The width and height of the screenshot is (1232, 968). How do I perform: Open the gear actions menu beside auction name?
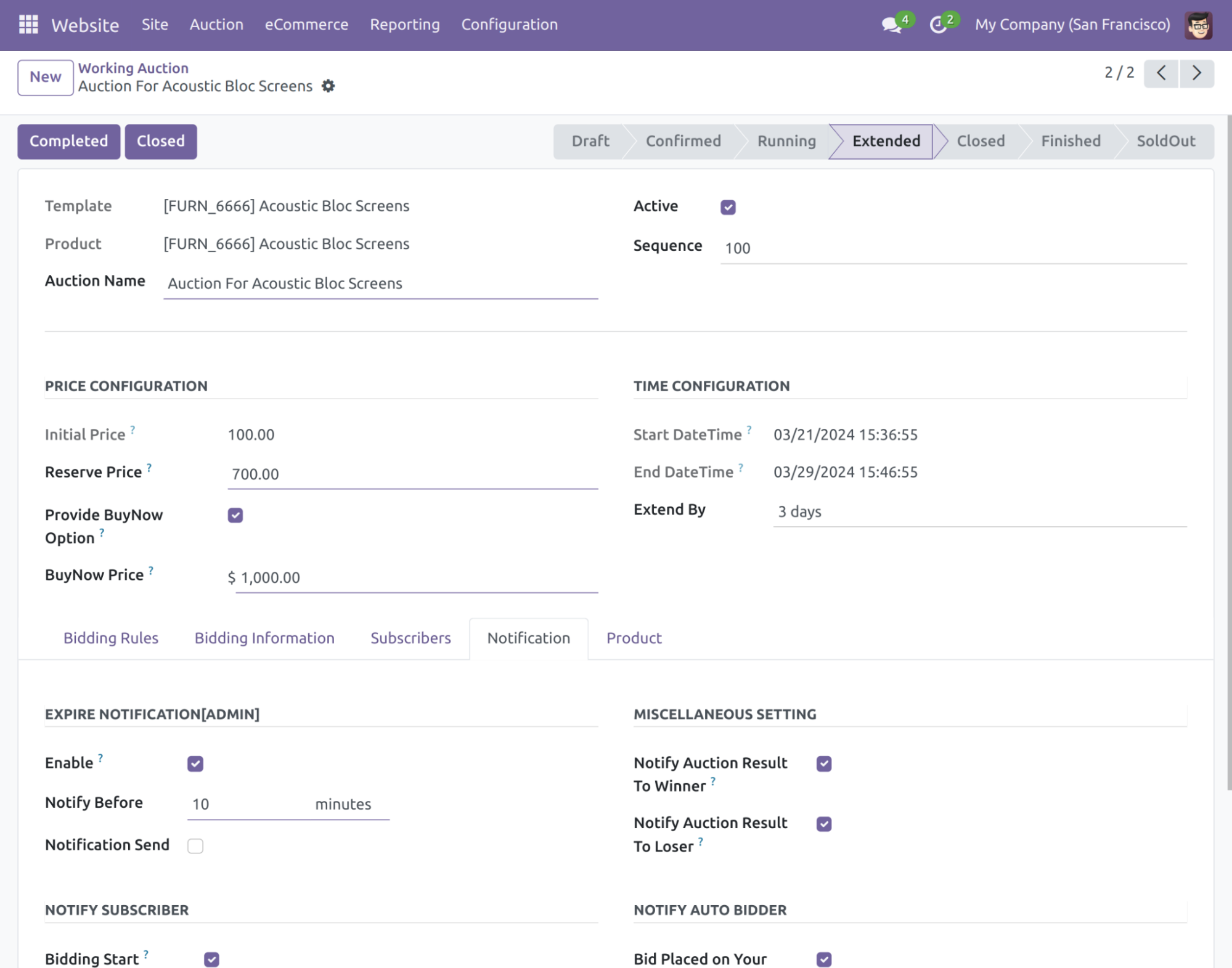coord(328,86)
